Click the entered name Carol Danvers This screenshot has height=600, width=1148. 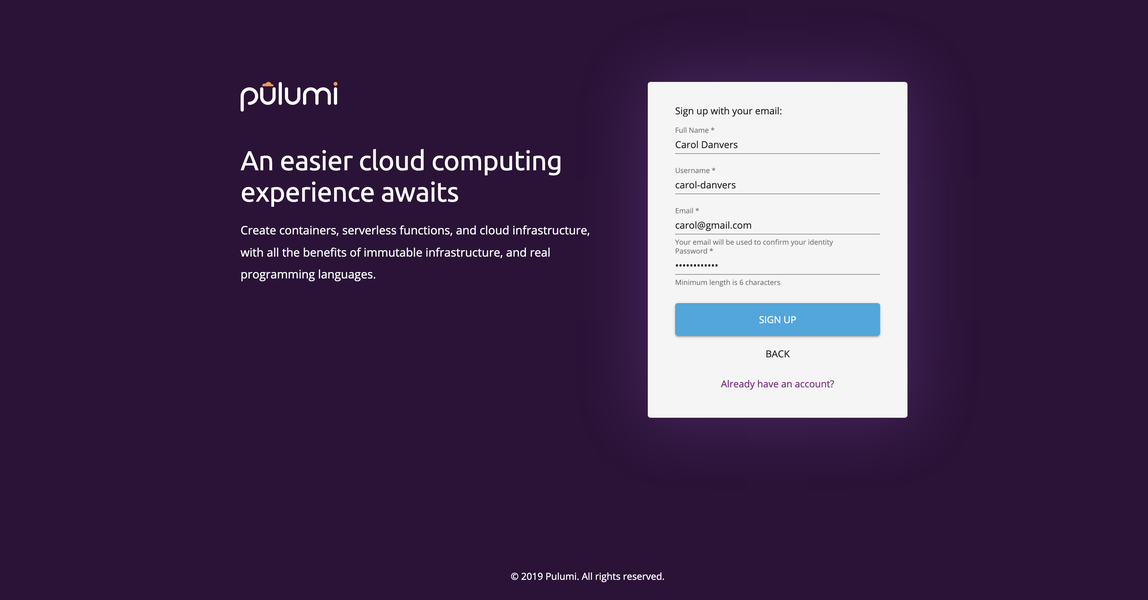pyautogui.click(x=706, y=144)
